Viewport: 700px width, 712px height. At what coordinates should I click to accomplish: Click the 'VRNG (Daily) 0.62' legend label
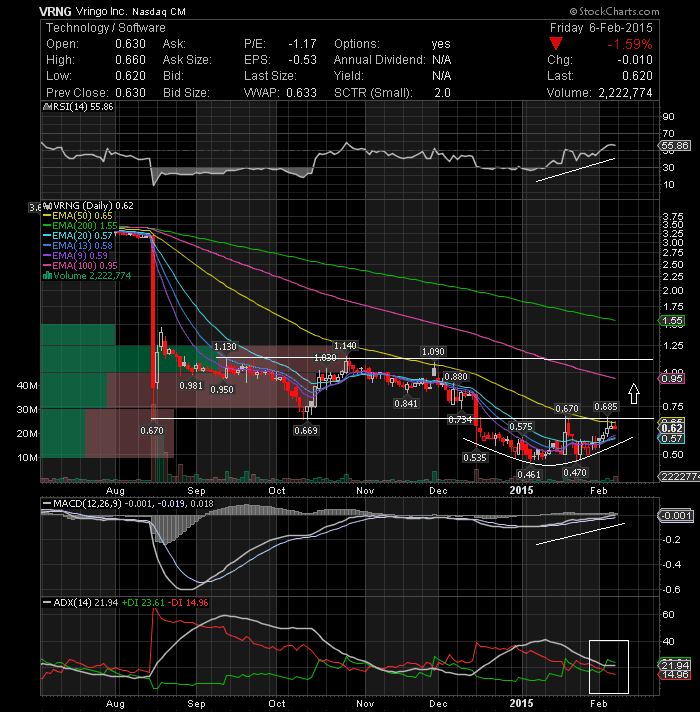click(89, 206)
